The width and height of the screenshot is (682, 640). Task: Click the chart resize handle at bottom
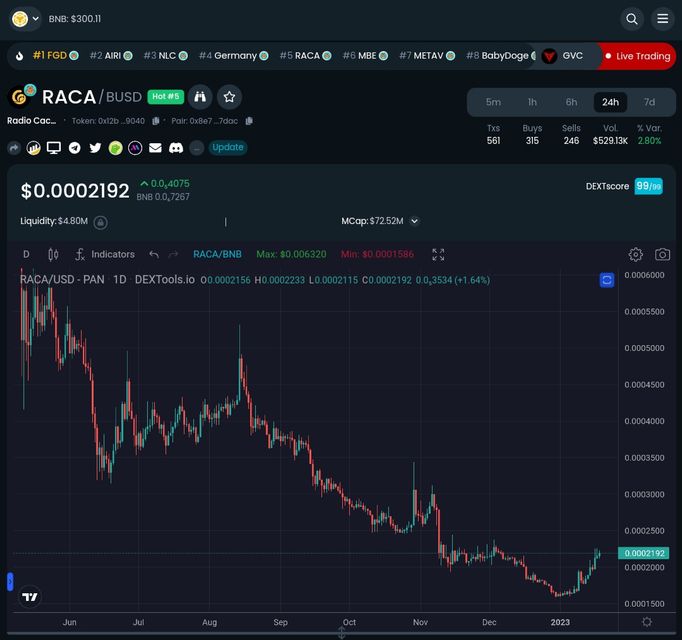pos(341,633)
